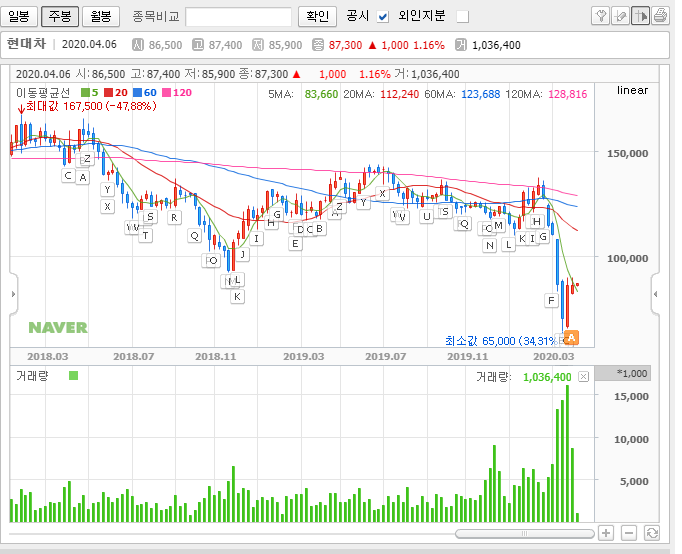Image resolution: width=682 pixels, height=554 pixels.
Task: Click the pink 120-period moving average swatch
Action: (167, 93)
